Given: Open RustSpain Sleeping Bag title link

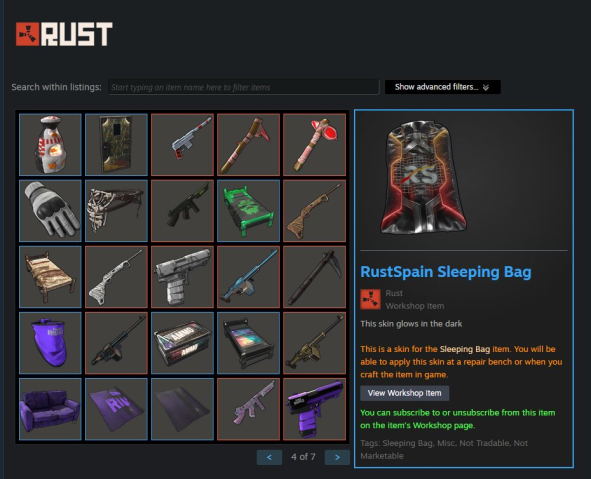Looking at the screenshot, I should (x=446, y=272).
